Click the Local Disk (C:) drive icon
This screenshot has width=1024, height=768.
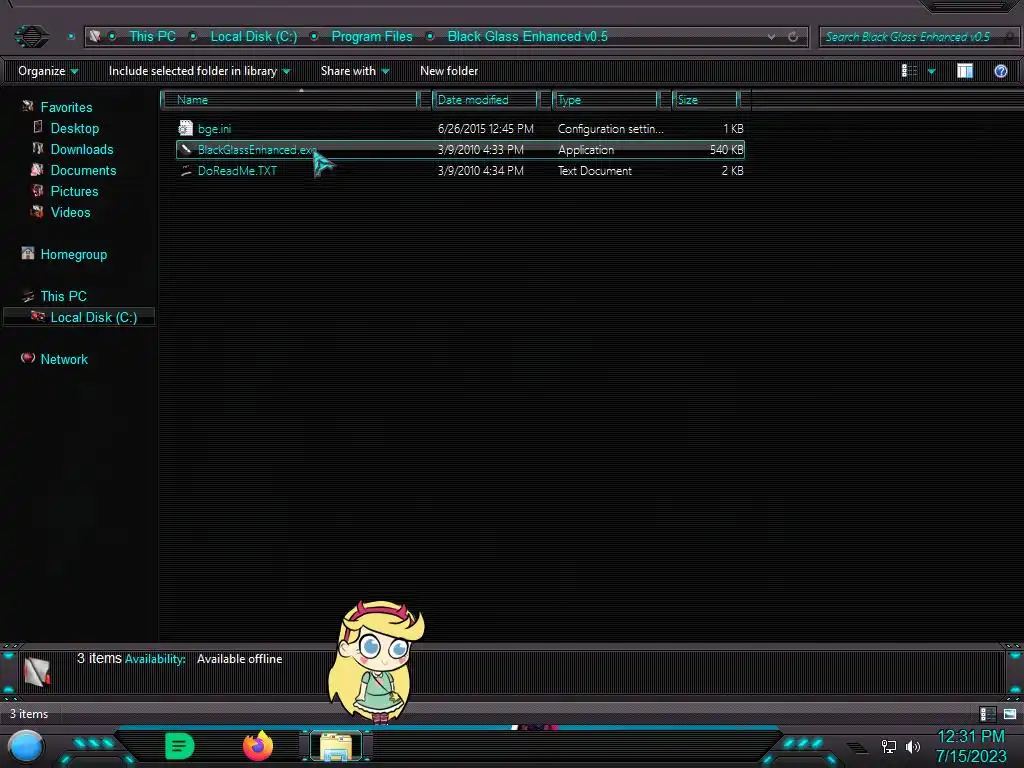click(38, 317)
